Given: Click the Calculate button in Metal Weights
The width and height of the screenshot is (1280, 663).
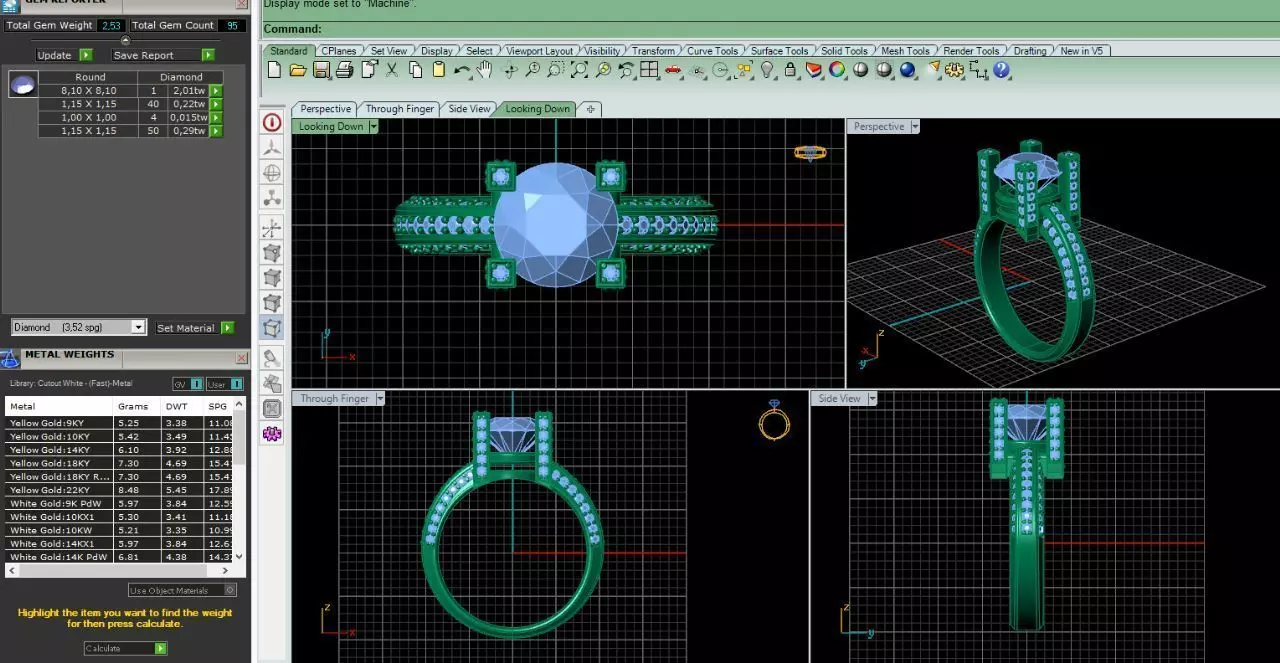Looking at the screenshot, I should (x=125, y=648).
